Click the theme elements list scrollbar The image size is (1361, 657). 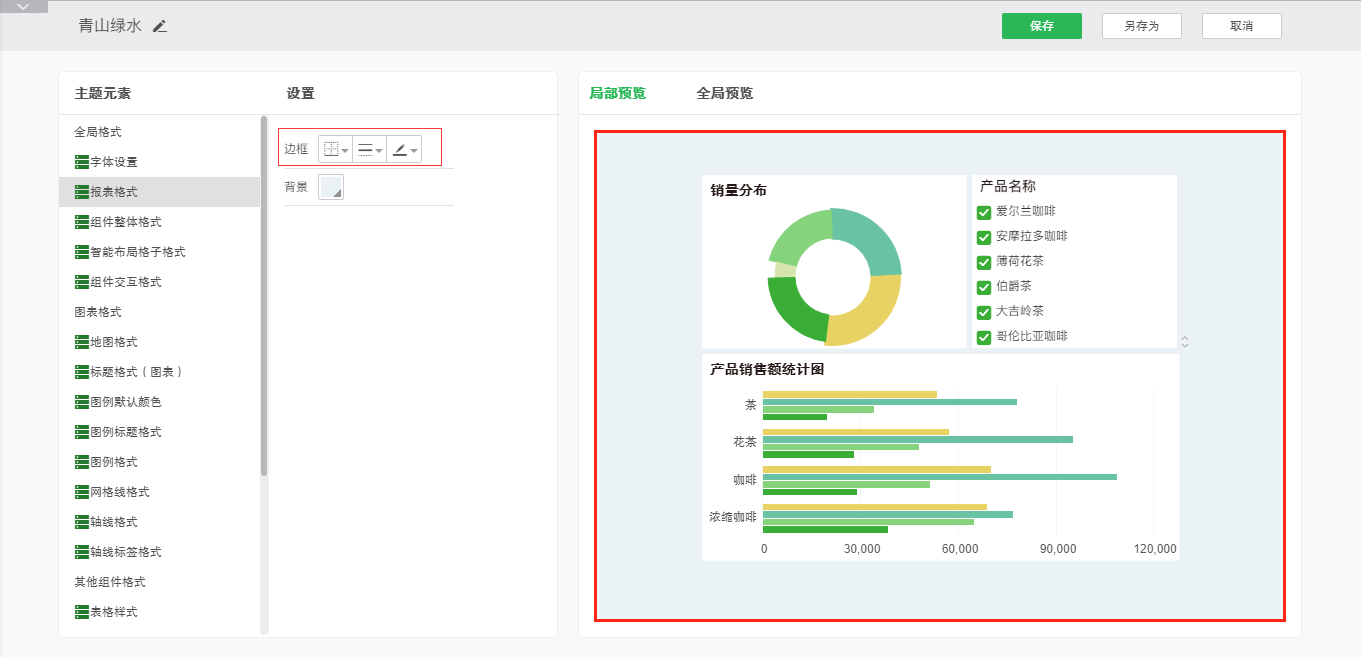(x=264, y=300)
